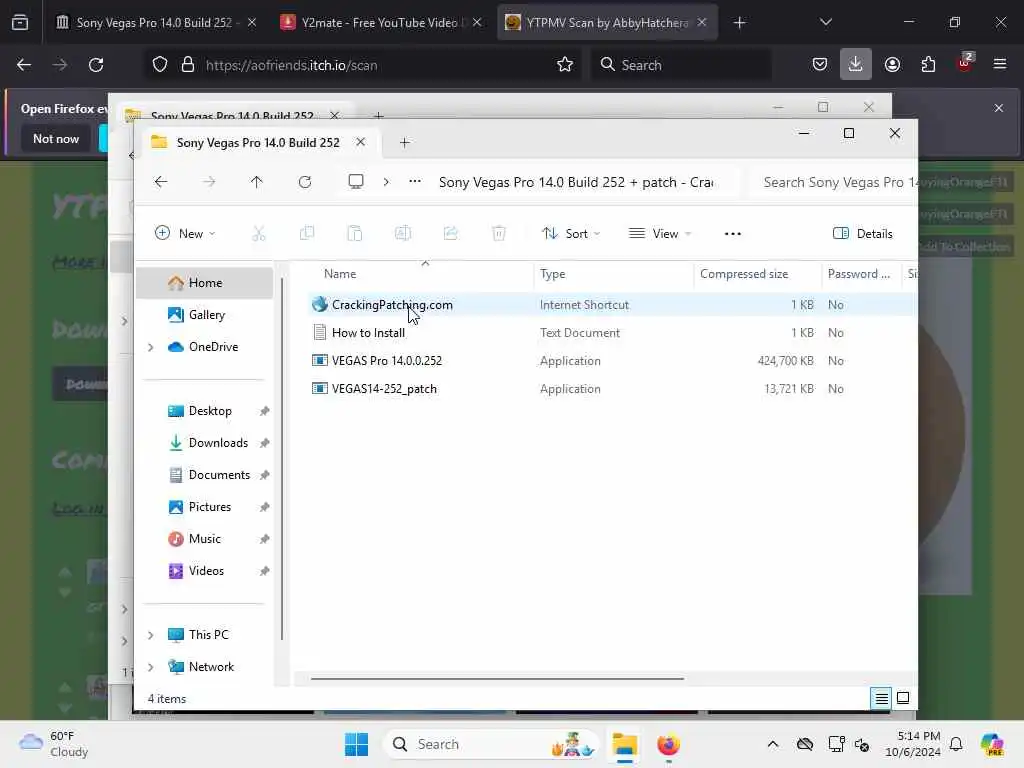The image size is (1024, 768).
Task: Reload the Firefox page
Action: tap(96, 65)
